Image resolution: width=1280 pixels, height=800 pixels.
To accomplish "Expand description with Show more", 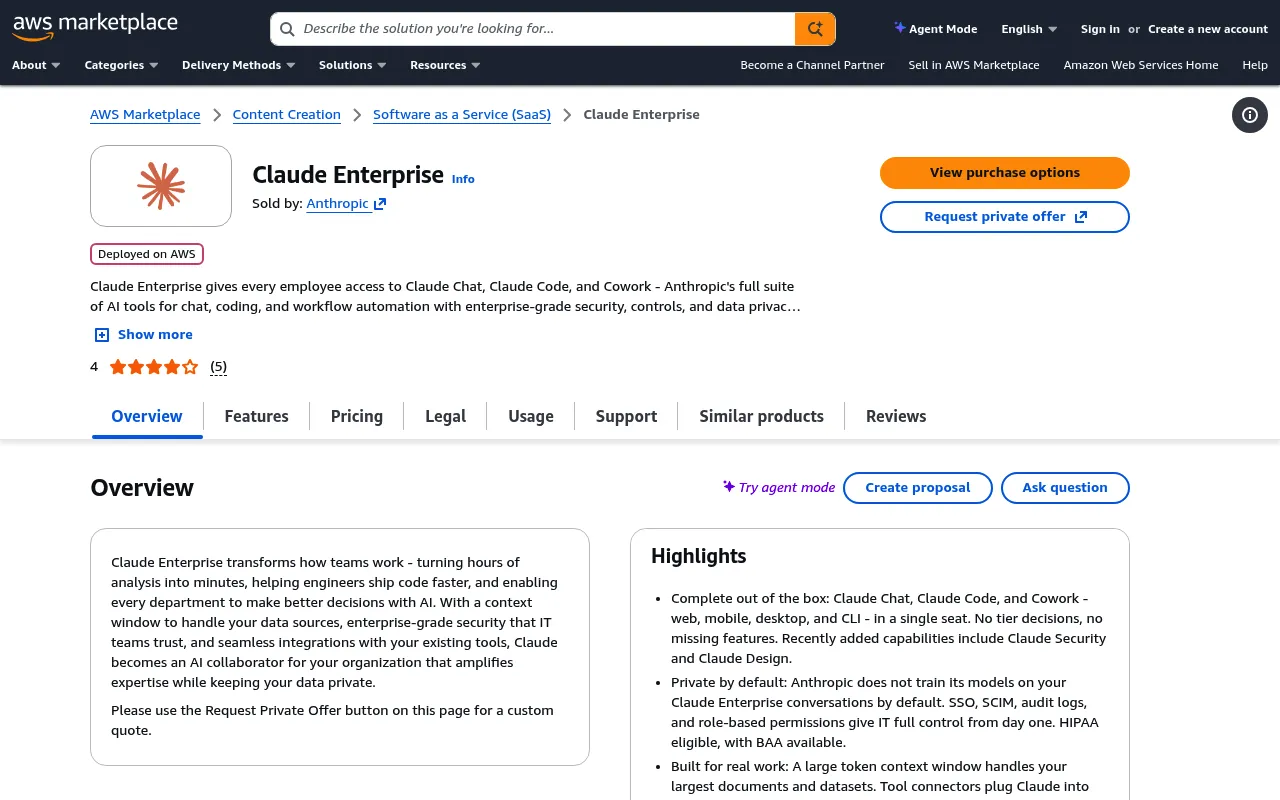I will (143, 335).
